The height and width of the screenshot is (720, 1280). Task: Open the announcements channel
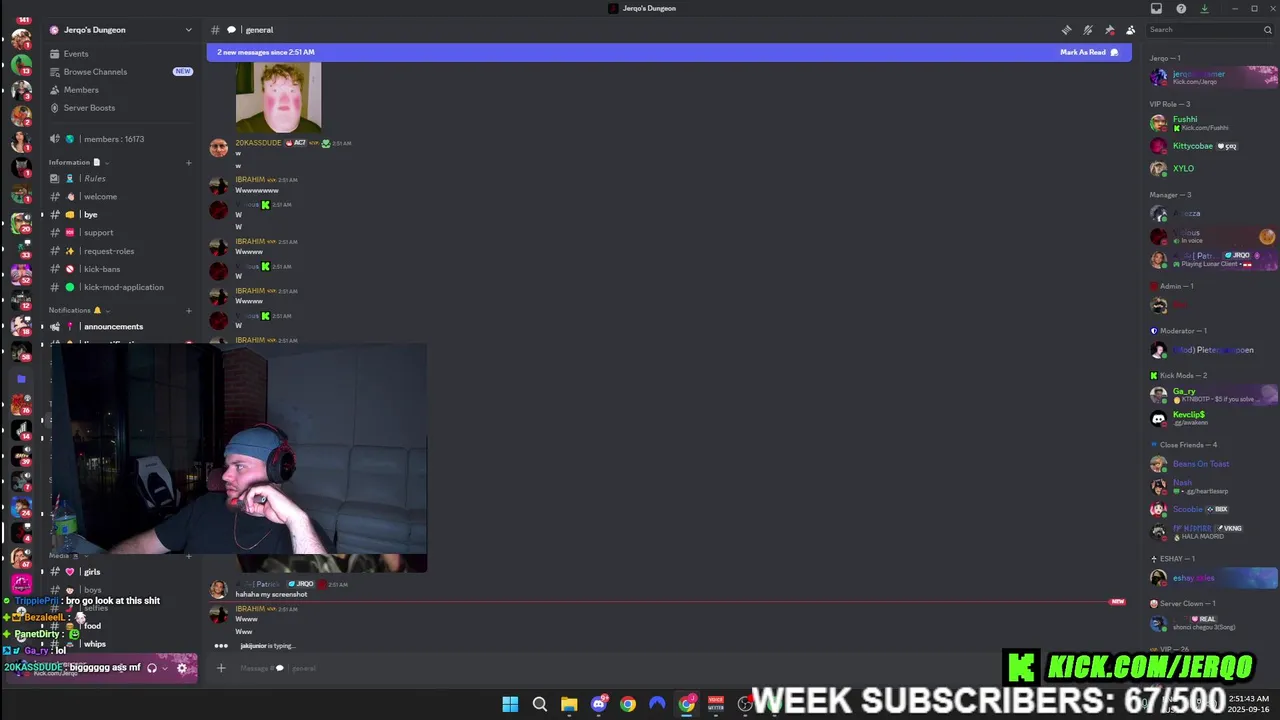(121, 326)
